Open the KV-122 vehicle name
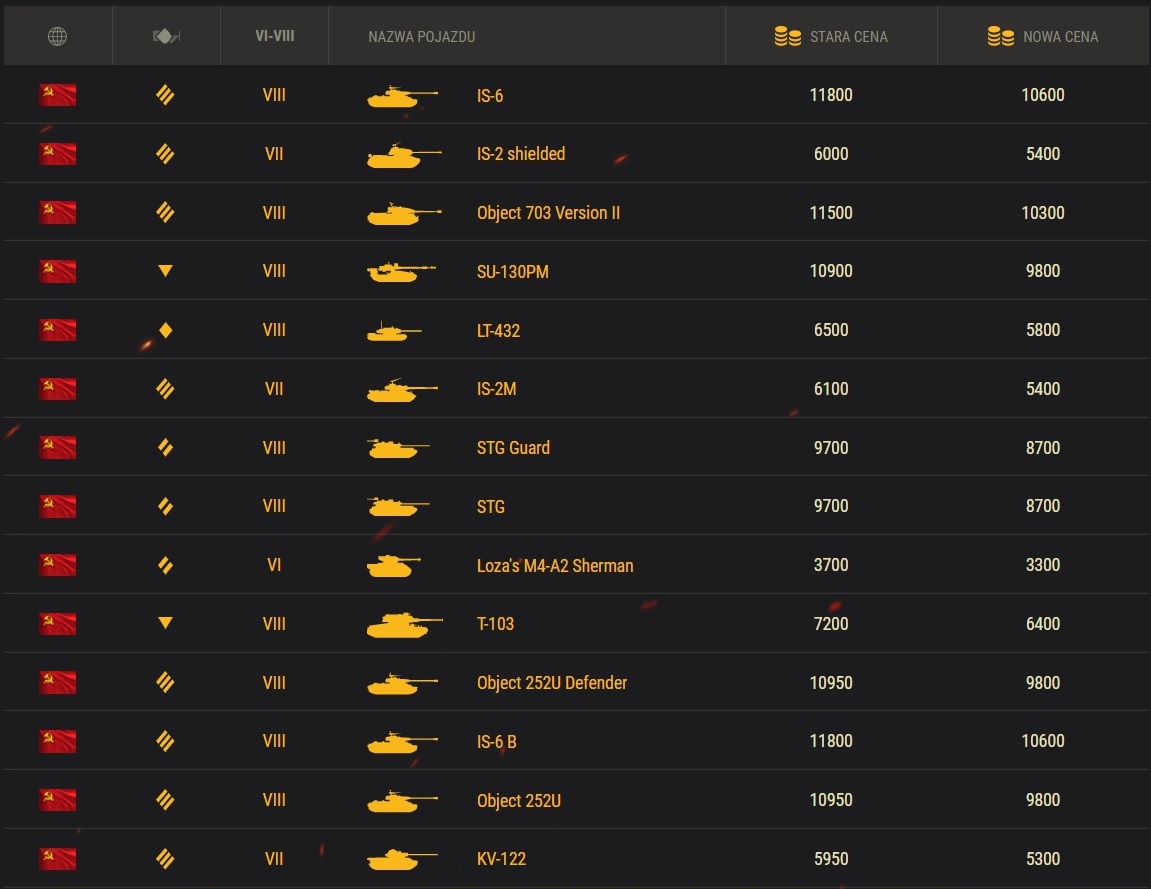Screen dimensions: 1151x889 pyautogui.click(x=501, y=859)
